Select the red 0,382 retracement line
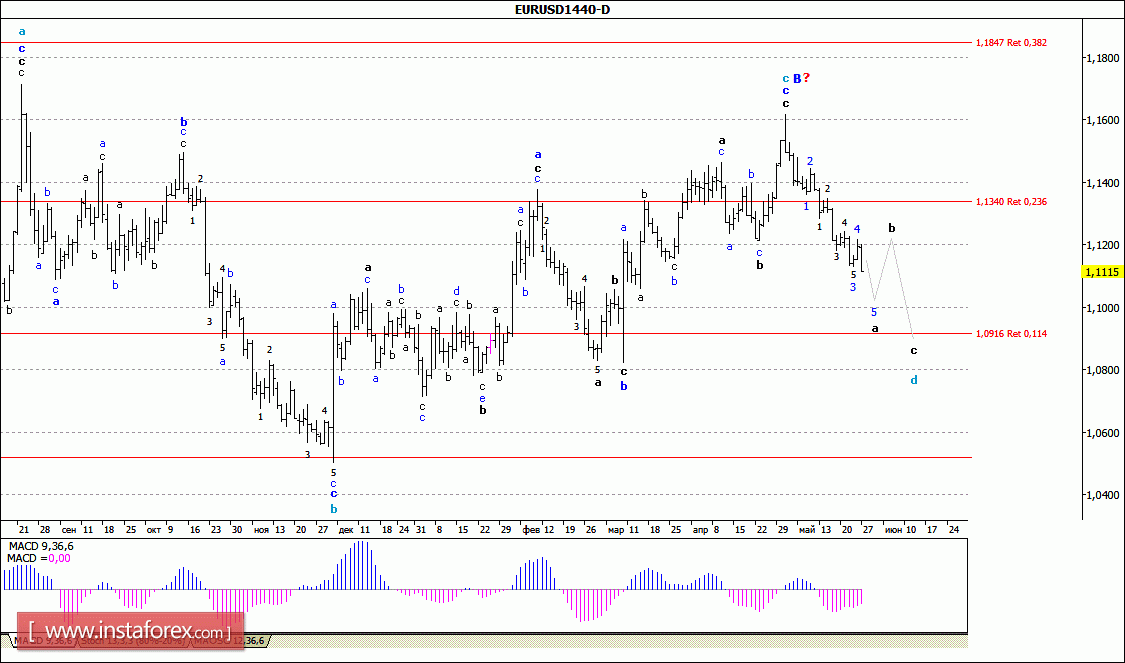The height and width of the screenshot is (663, 1125). (486, 43)
